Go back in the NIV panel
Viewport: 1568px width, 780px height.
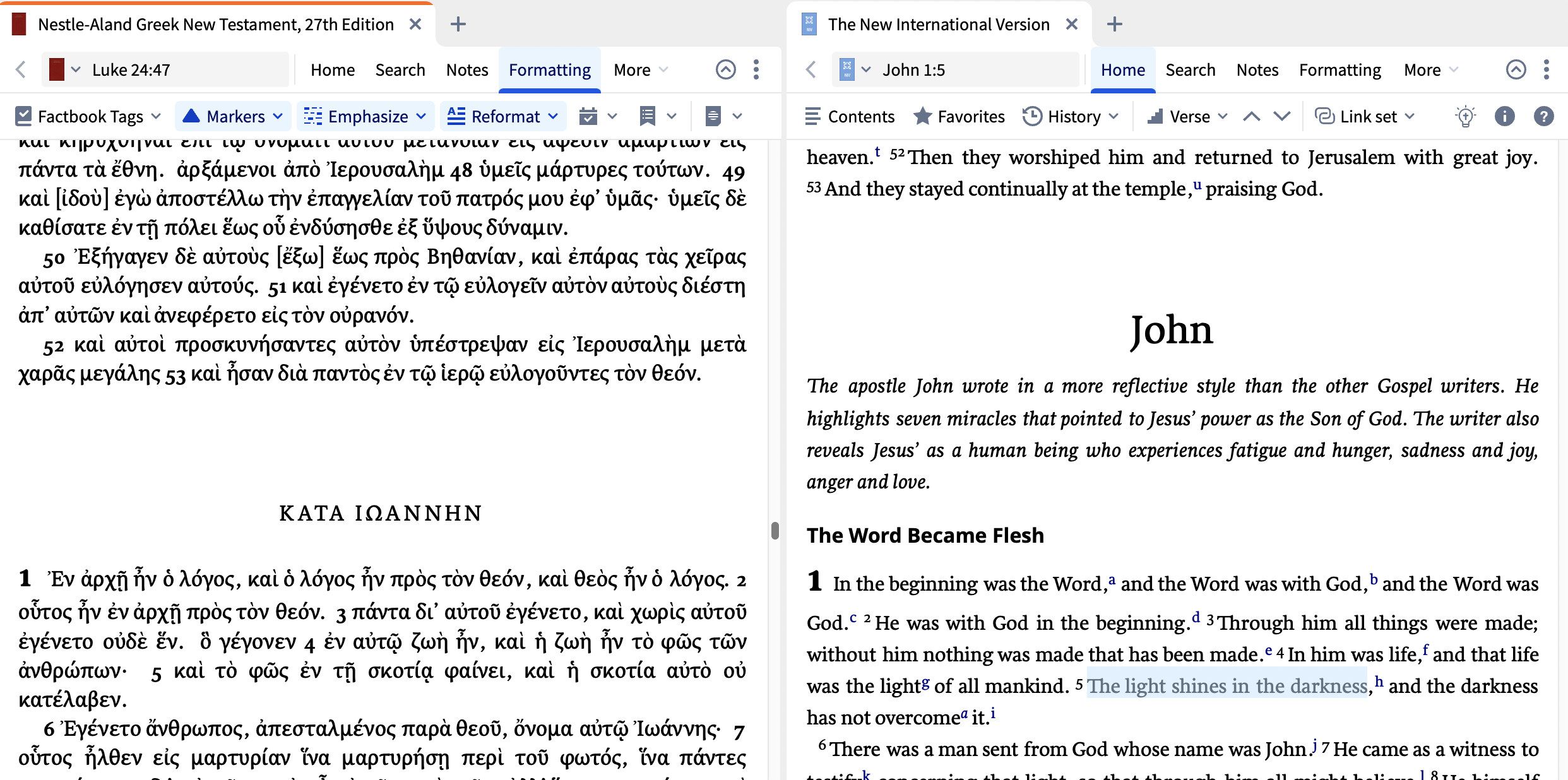pyautogui.click(x=811, y=69)
